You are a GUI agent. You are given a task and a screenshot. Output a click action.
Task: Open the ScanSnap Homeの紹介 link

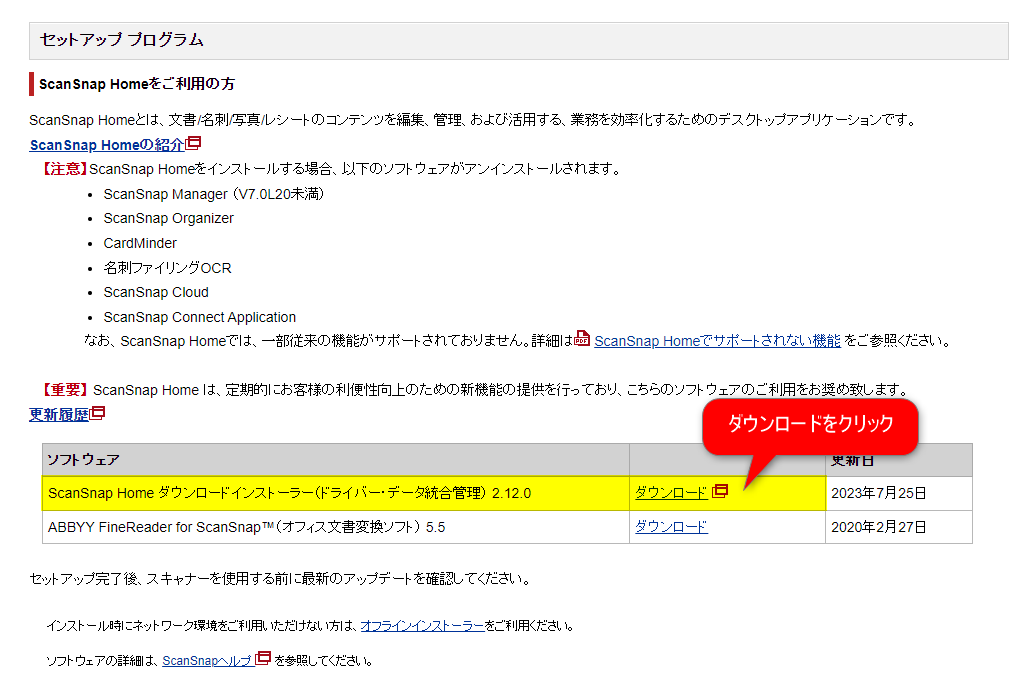tap(107, 145)
